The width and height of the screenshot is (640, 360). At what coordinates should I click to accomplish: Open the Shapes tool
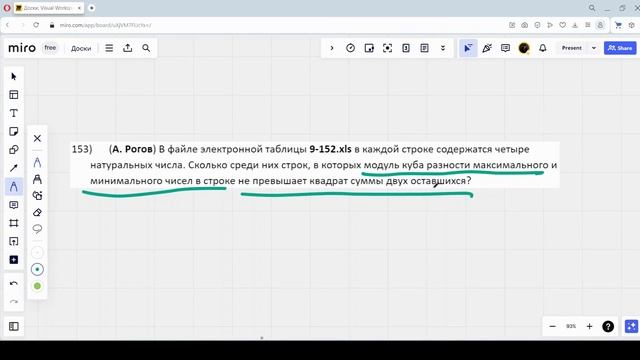[x=13, y=150]
